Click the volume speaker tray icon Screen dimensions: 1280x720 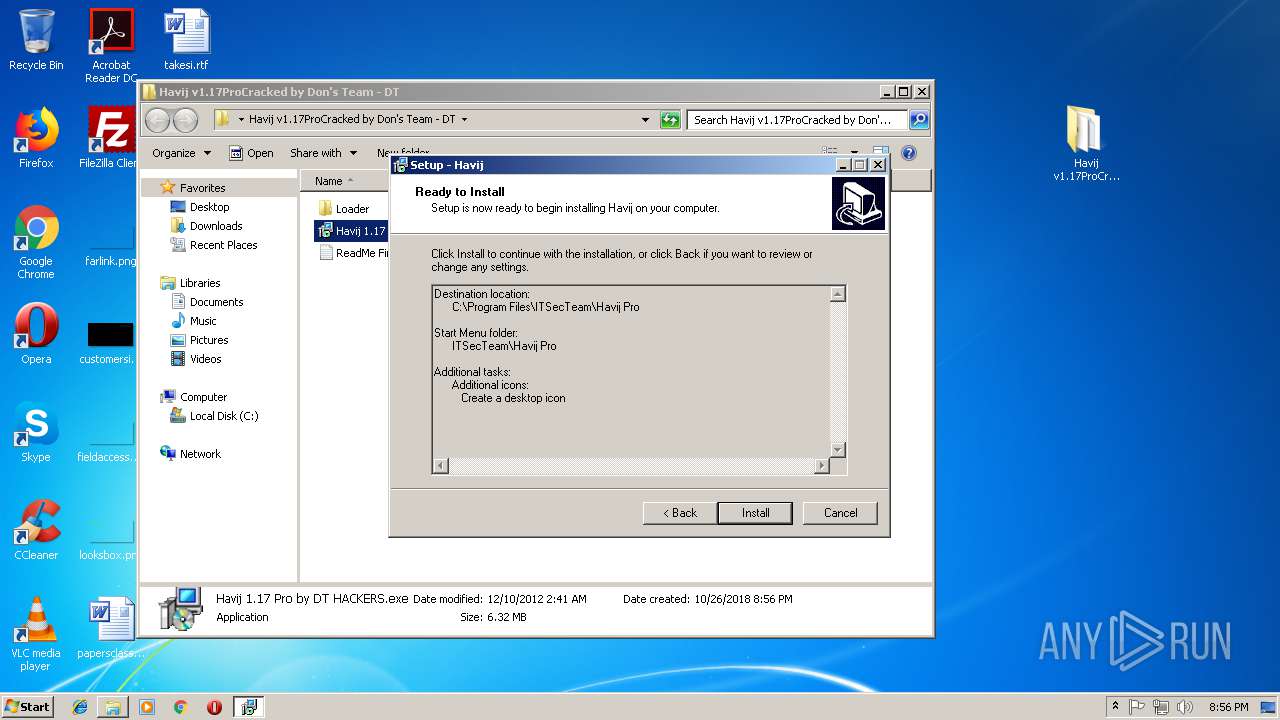click(1183, 706)
